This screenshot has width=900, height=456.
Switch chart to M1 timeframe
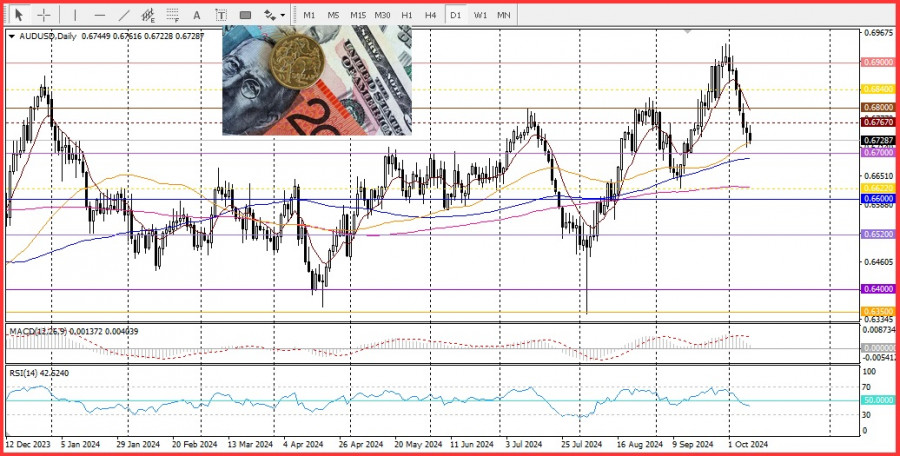point(309,15)
